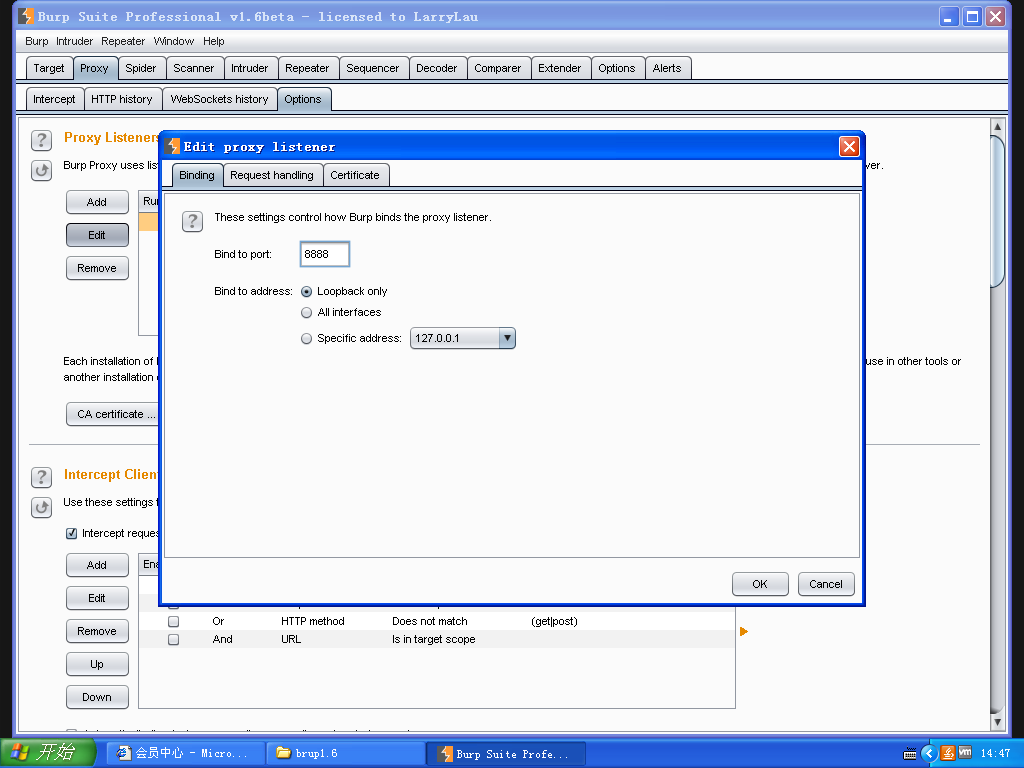Image resolution: width=1024 pixels, height=768 pixels.
Task: Click orange Sogou icon in system tray
Action: tap(948, 753)
